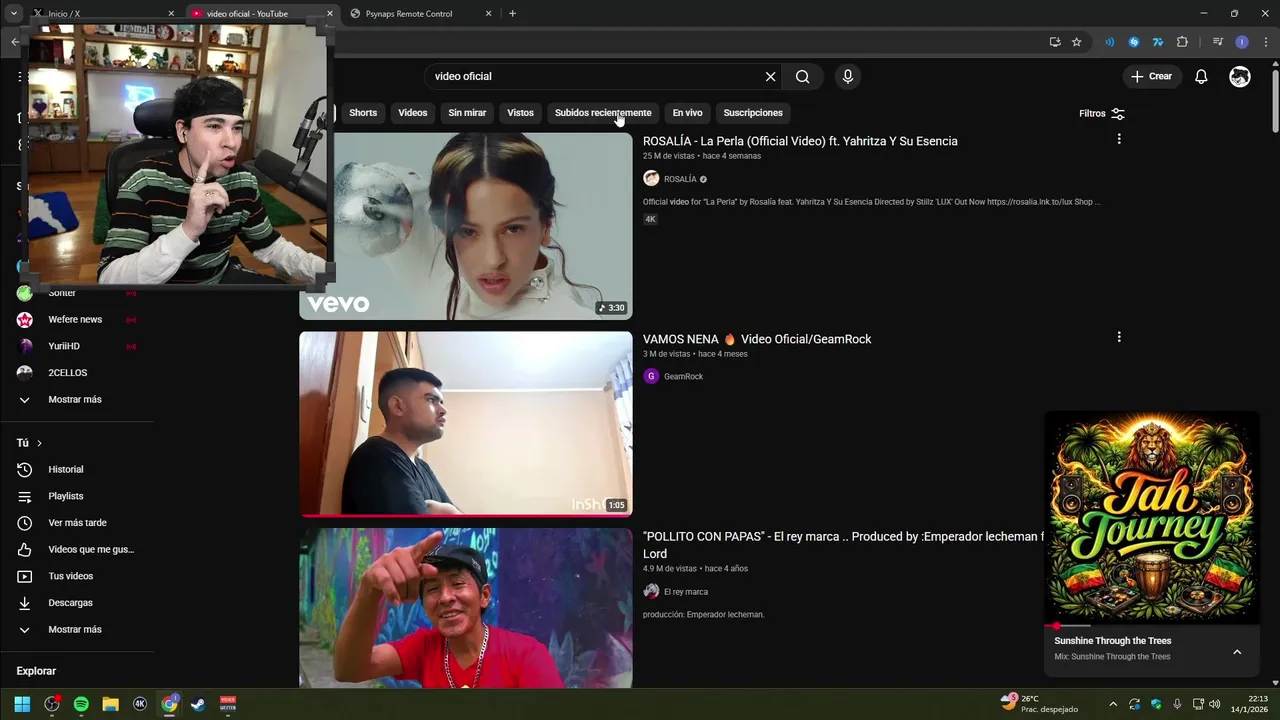The height and width of the screenshot is (720, 1280).
Task: Open a new browser tab
Action: pos(513,13)
